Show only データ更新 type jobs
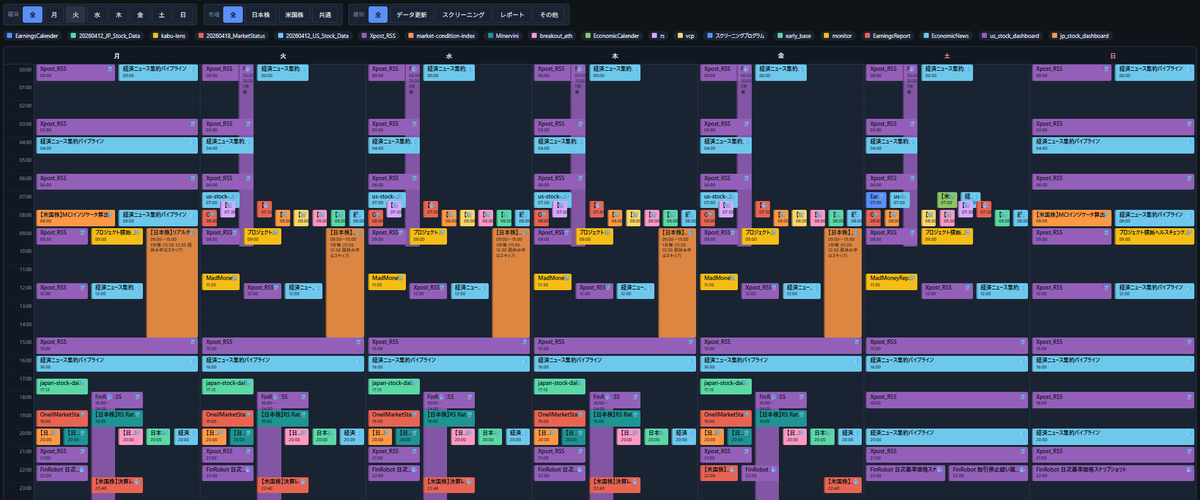1200x500 pixels. tap(413, 16)
